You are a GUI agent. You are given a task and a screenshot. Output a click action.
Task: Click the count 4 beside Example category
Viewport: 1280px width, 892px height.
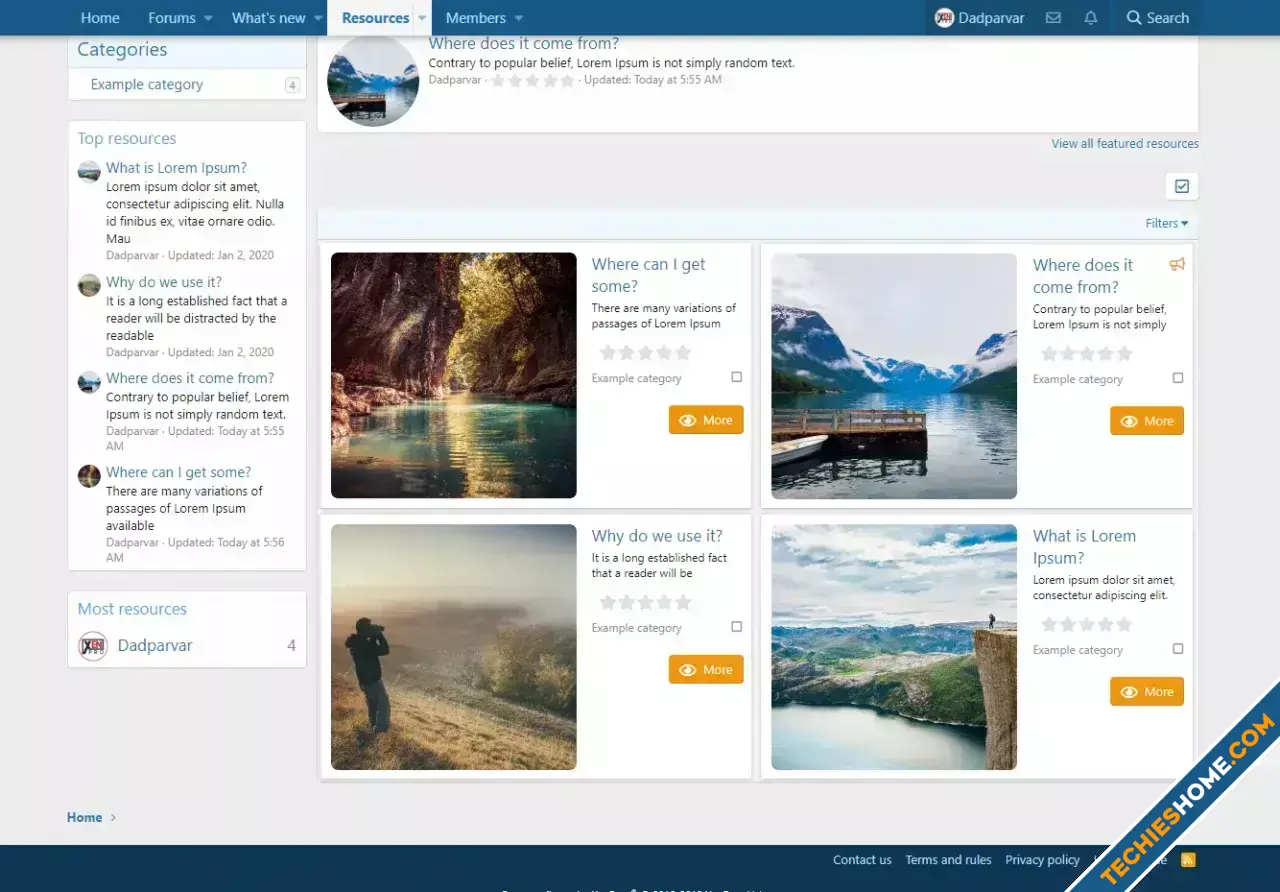[x=292, y=86]
